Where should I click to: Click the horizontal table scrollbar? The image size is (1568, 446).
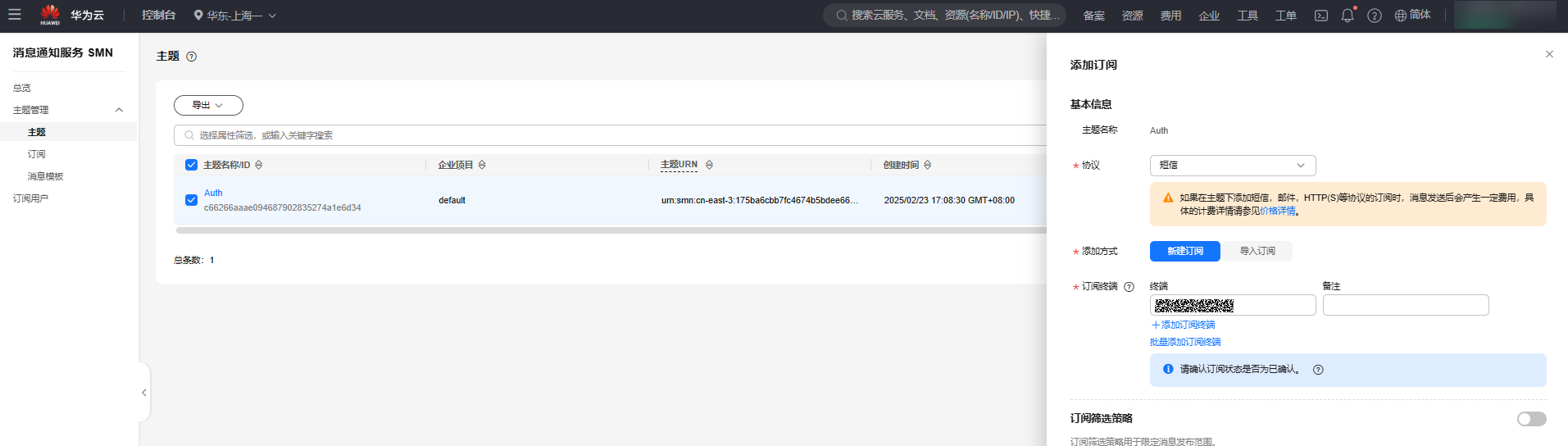(x=611, y=230)
